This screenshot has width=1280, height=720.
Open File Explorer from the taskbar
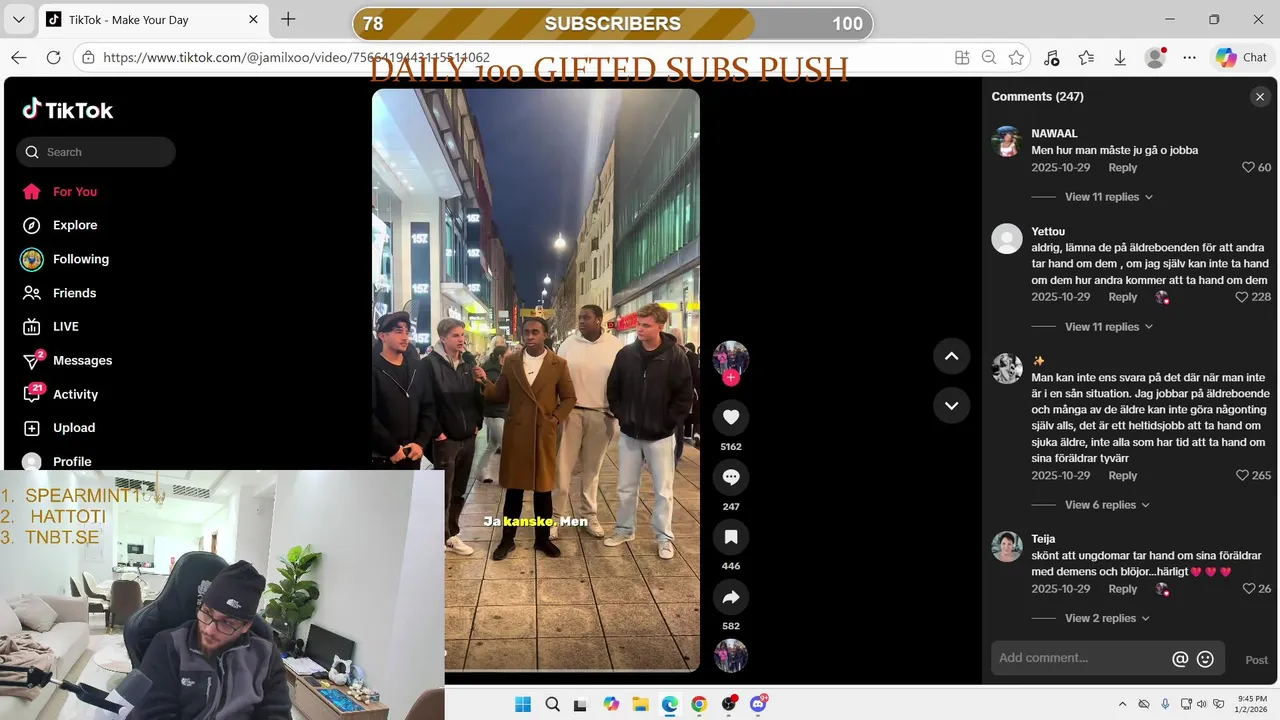[640, 704]
